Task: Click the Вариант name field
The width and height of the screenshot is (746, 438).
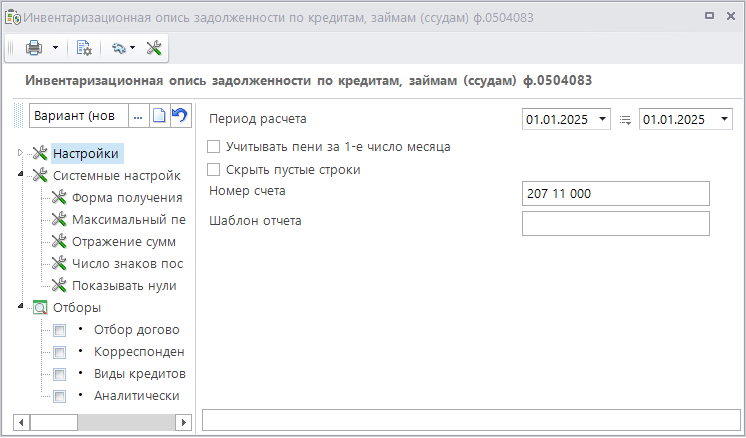Action: point(79,116)
